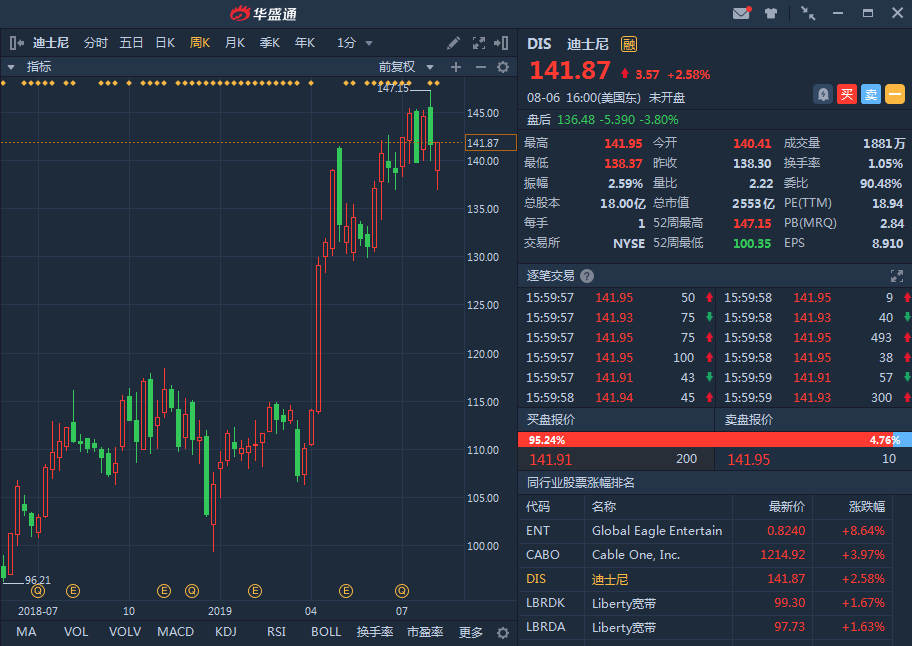Click the red 买 buy button
The height and width of the screenshot is (646, 912).
[847, 94]
